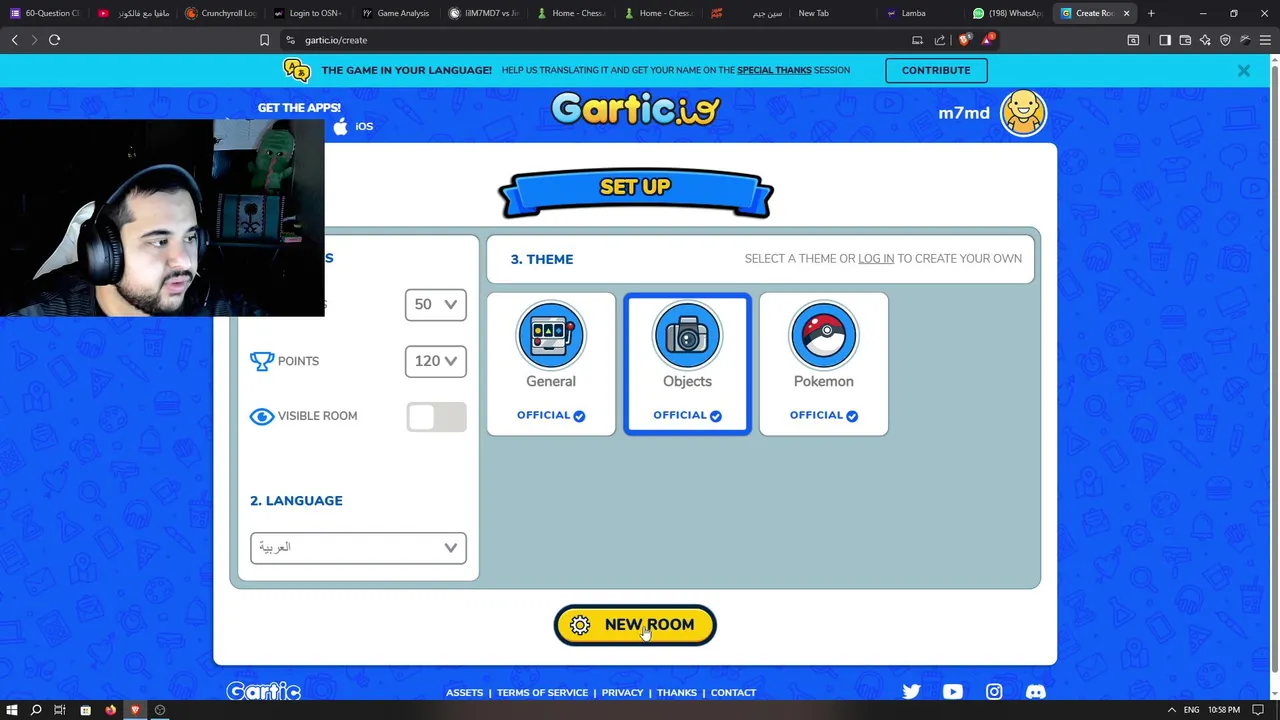Click the eye icon beside Visible Room
The width and height of the screenshot is (1280, 720).
click(x=262, y=416)
